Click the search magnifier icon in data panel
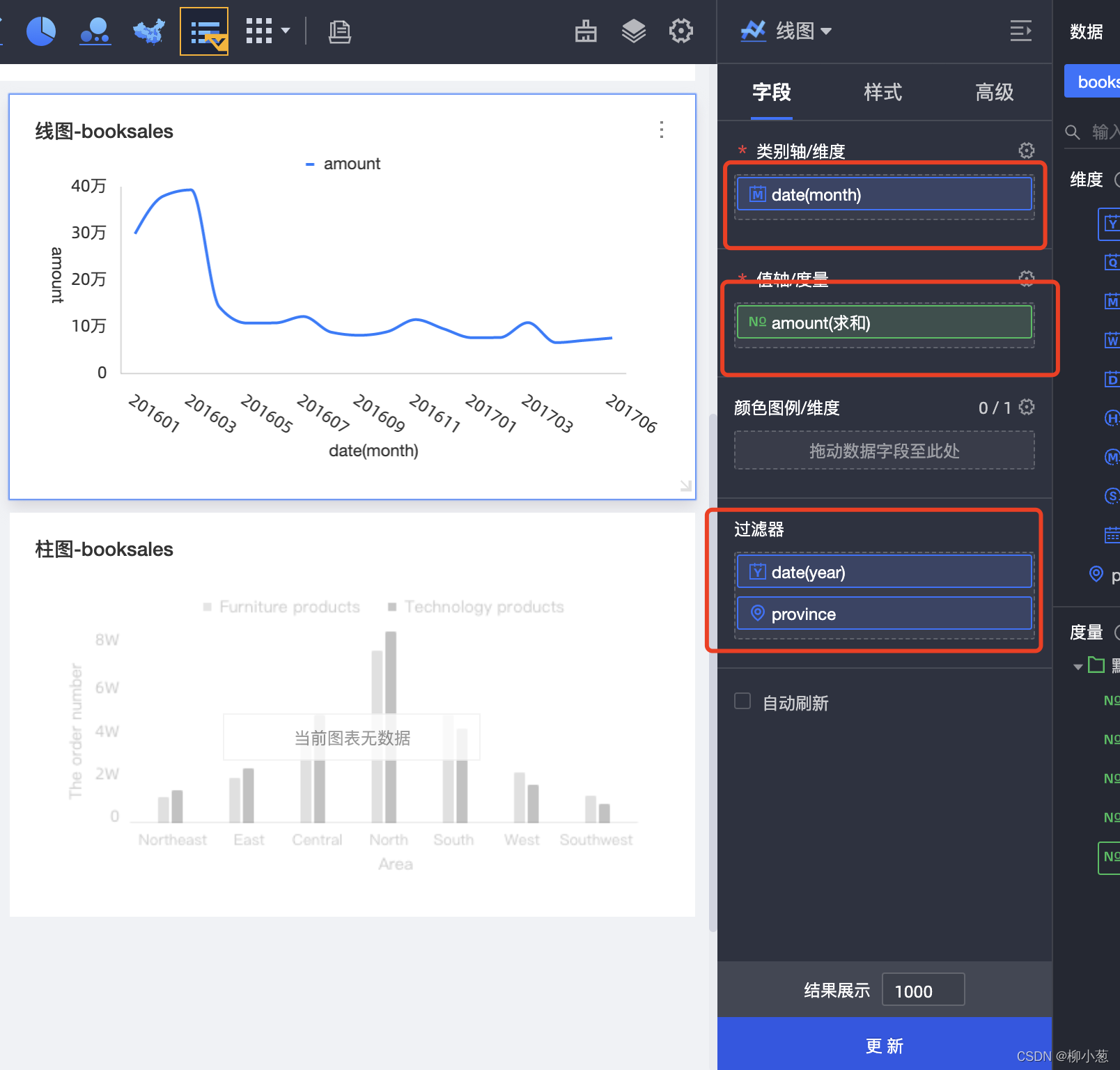Viewport: 1120px width, 1070px height. click(1073, 132)
